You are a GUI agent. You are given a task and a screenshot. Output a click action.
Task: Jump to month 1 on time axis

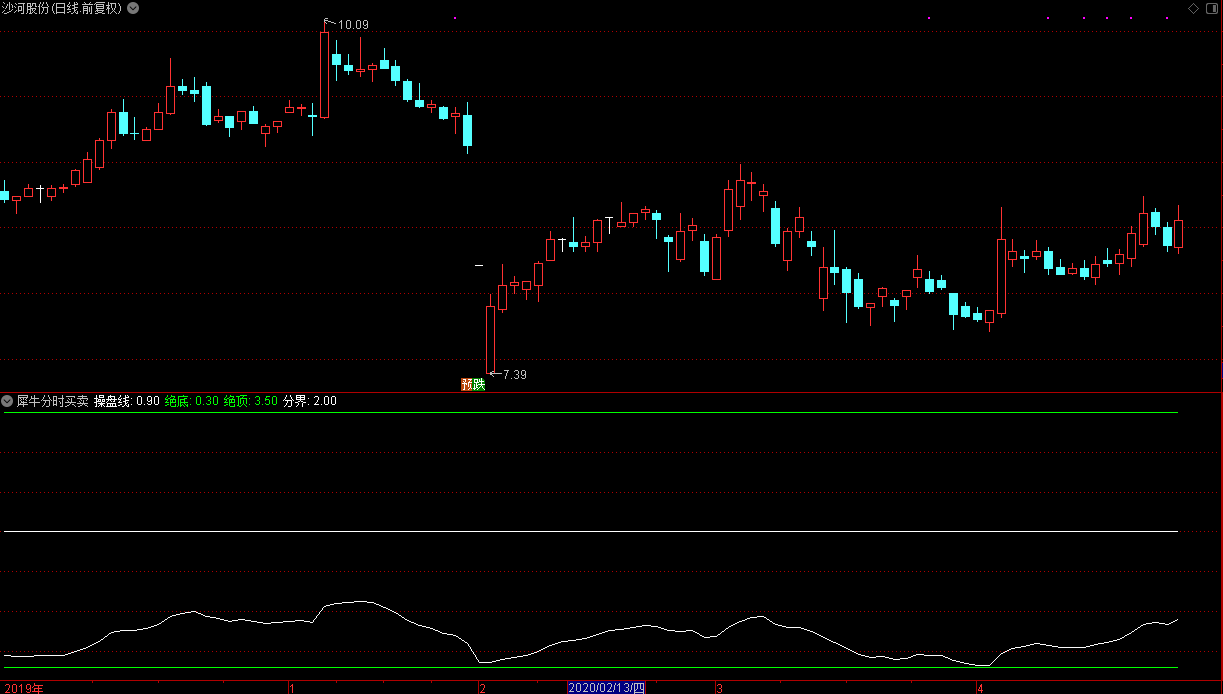[x=291, y=688]
